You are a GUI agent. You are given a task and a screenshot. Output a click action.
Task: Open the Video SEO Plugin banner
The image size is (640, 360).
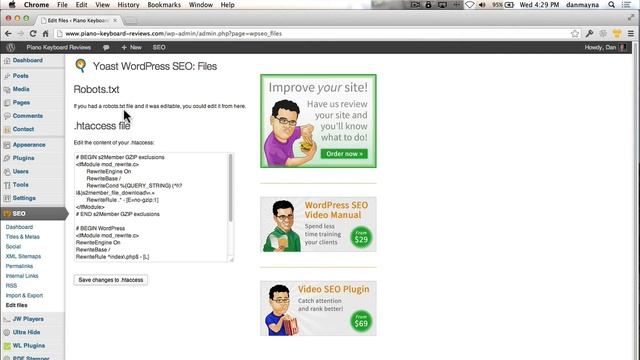318,308
